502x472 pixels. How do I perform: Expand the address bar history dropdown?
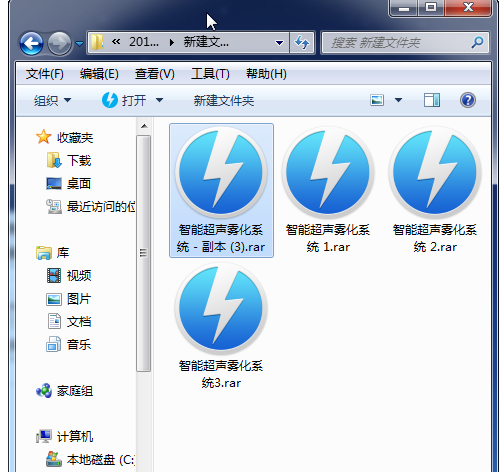click(x=279, y=43)
